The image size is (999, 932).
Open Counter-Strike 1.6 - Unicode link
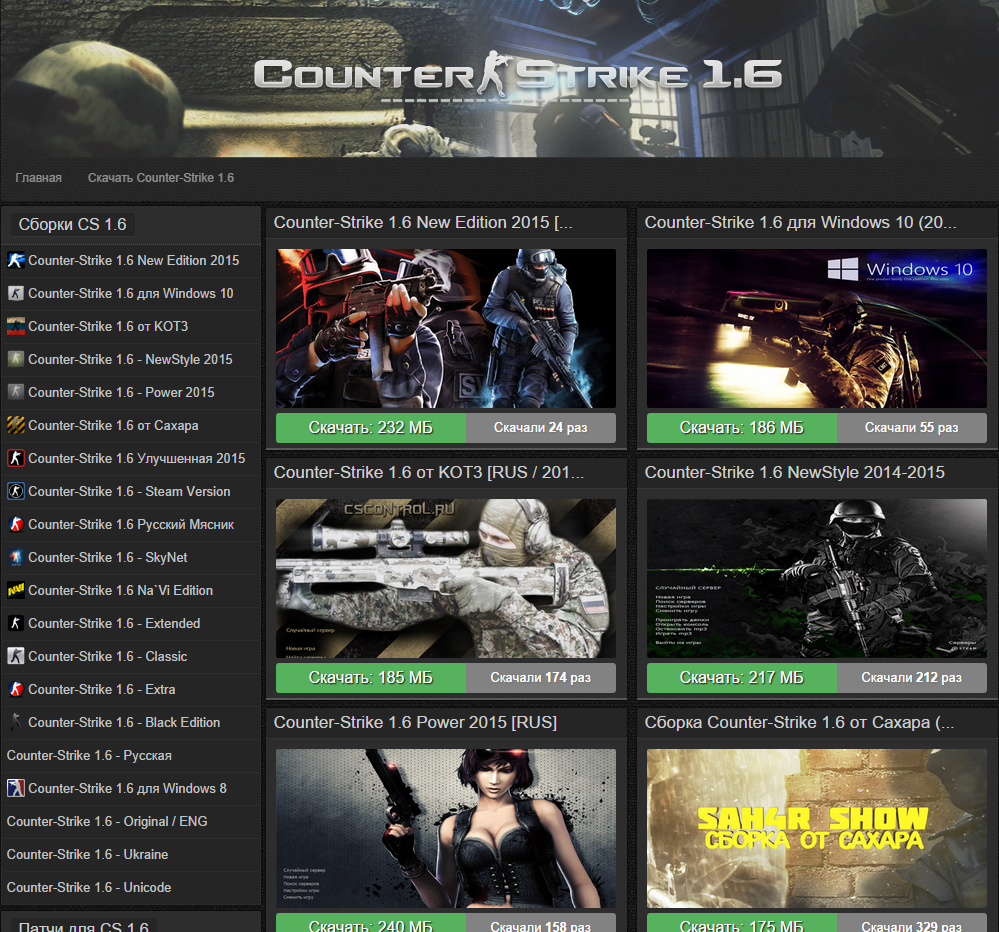coord(89,887)
